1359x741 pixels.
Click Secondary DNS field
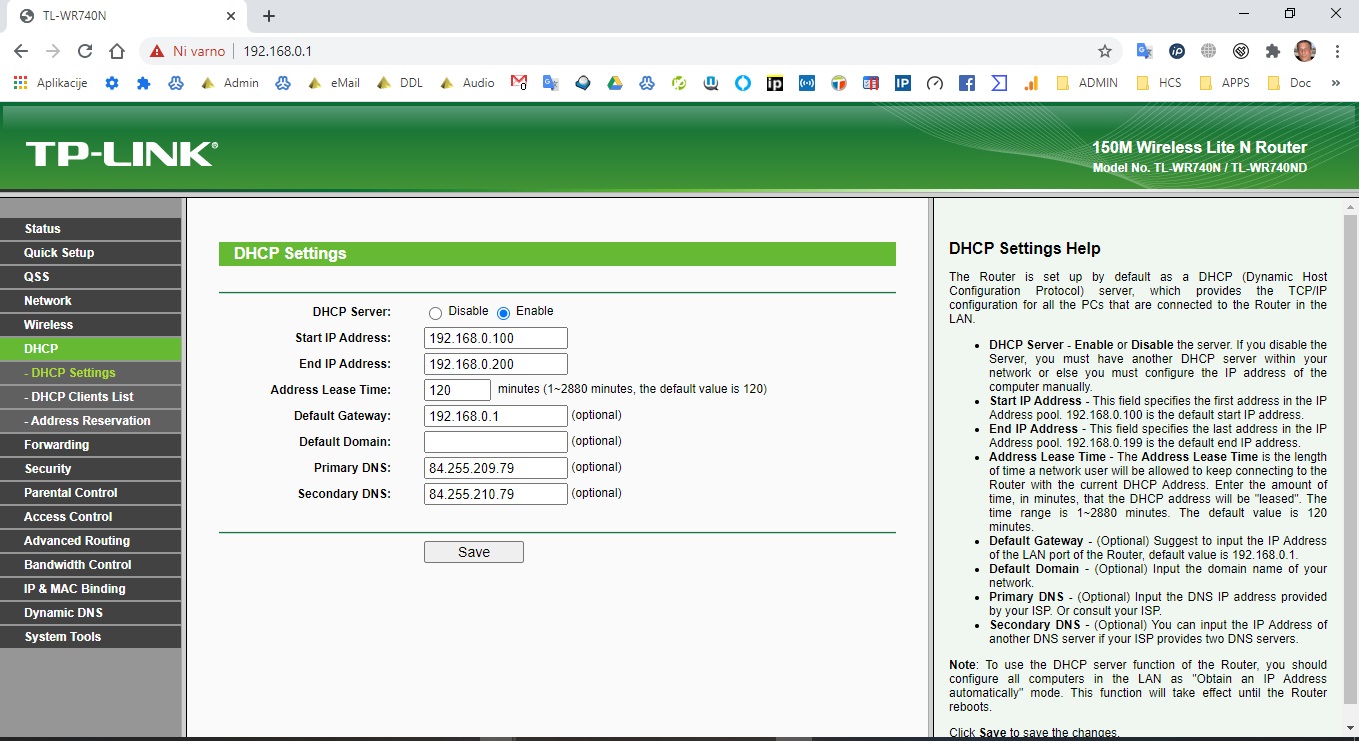(x=496, y=494)
